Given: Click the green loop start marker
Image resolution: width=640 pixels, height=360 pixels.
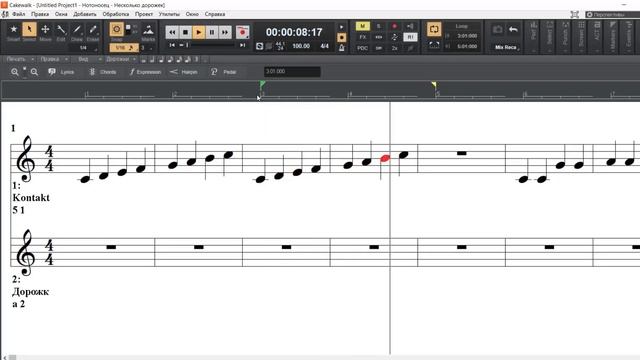Looking at the screenshot, I should (x=262, y=84).
